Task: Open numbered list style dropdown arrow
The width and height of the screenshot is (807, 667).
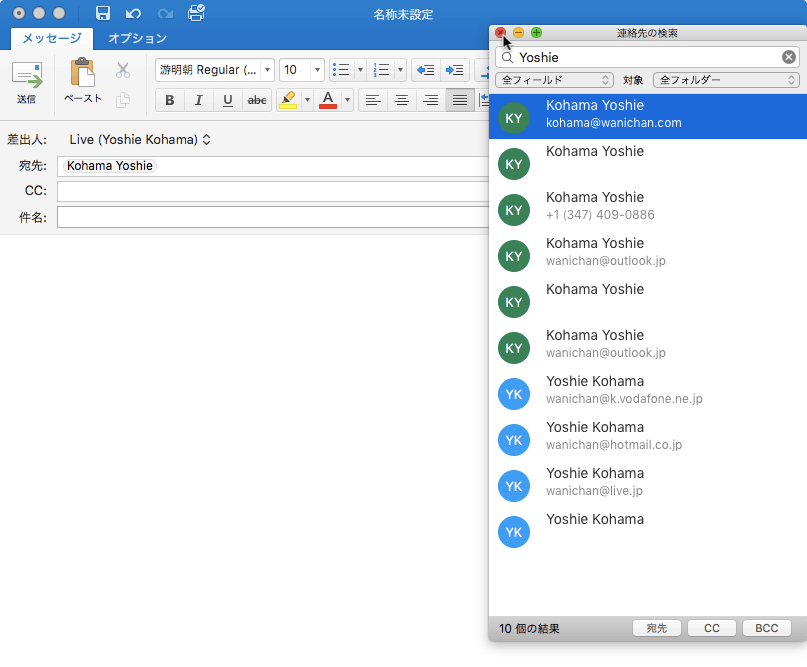Action: (400, 69)
